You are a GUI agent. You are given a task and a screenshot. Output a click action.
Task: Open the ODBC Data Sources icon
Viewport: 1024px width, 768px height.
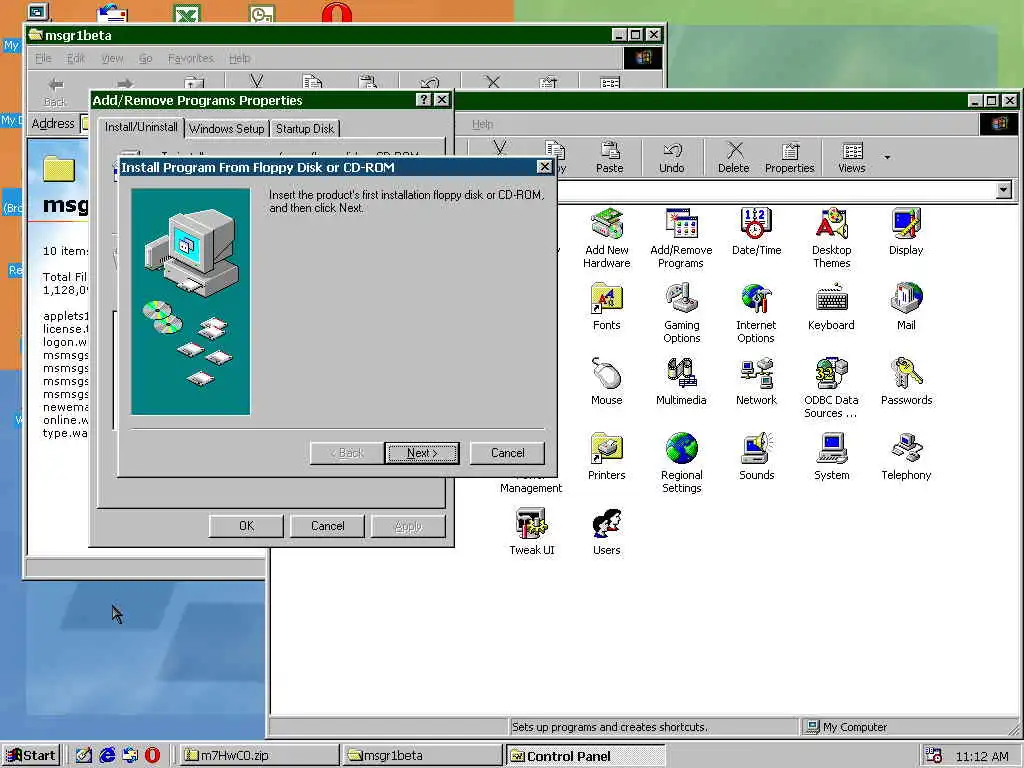(x=831, y=388)
